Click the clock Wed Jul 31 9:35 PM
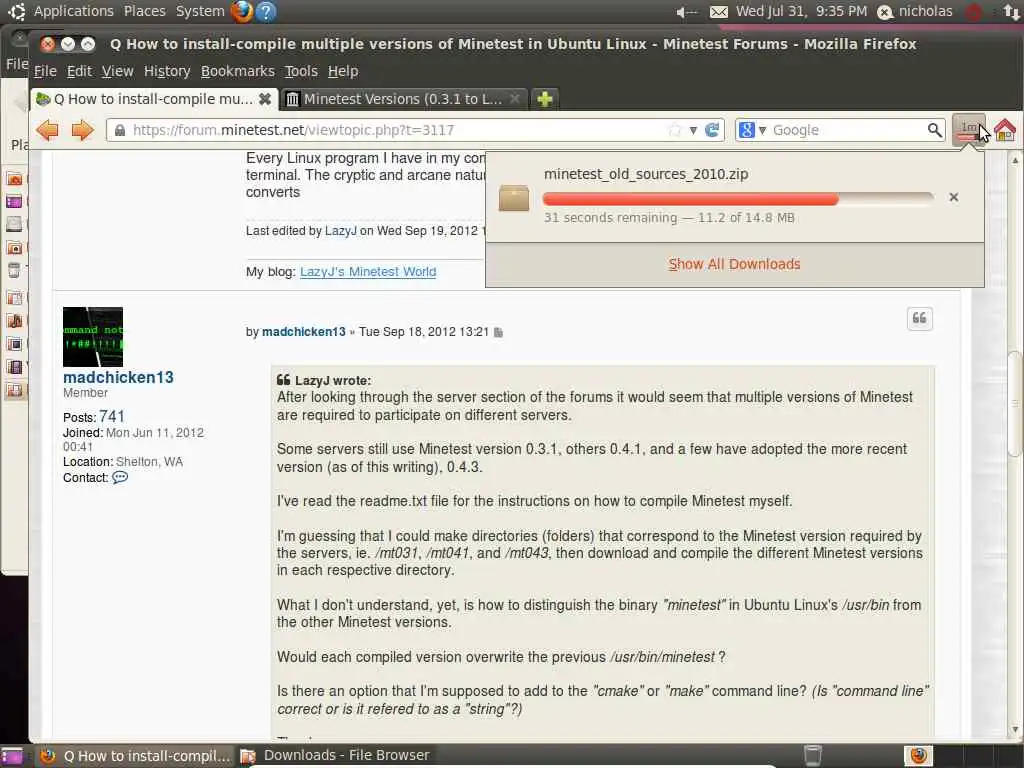This screenshot has height=768, width=1024. pos(801,11)
